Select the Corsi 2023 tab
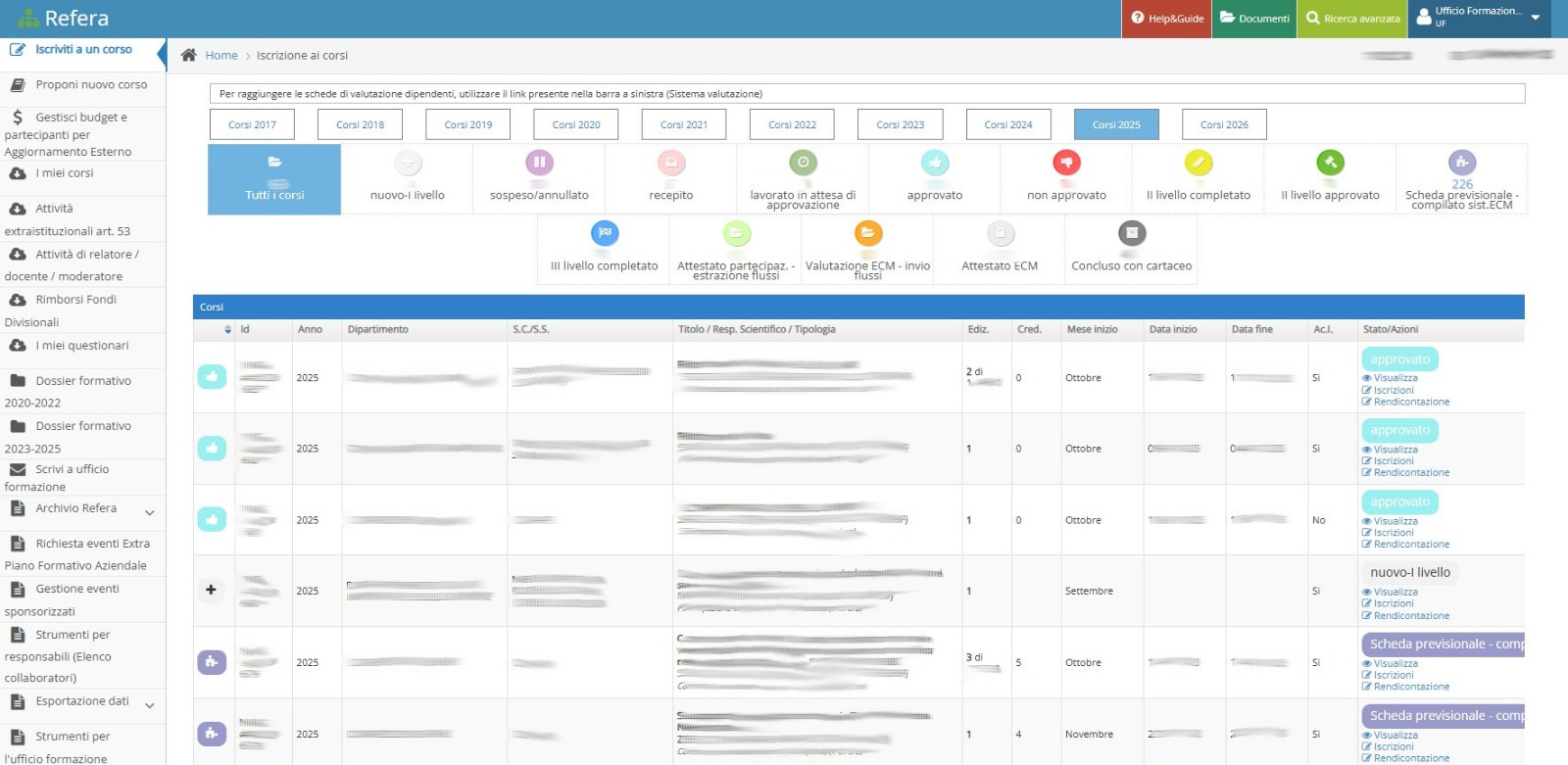 [900, 124]
